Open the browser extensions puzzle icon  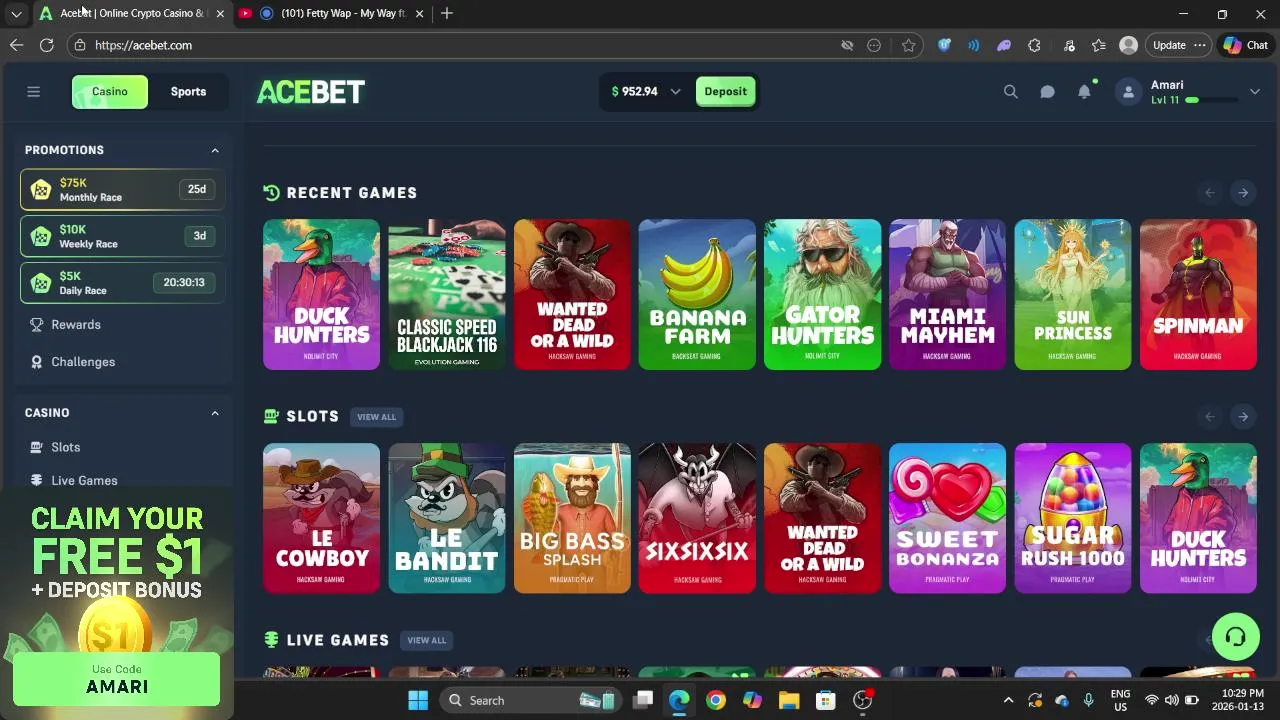pos(1034,45)
